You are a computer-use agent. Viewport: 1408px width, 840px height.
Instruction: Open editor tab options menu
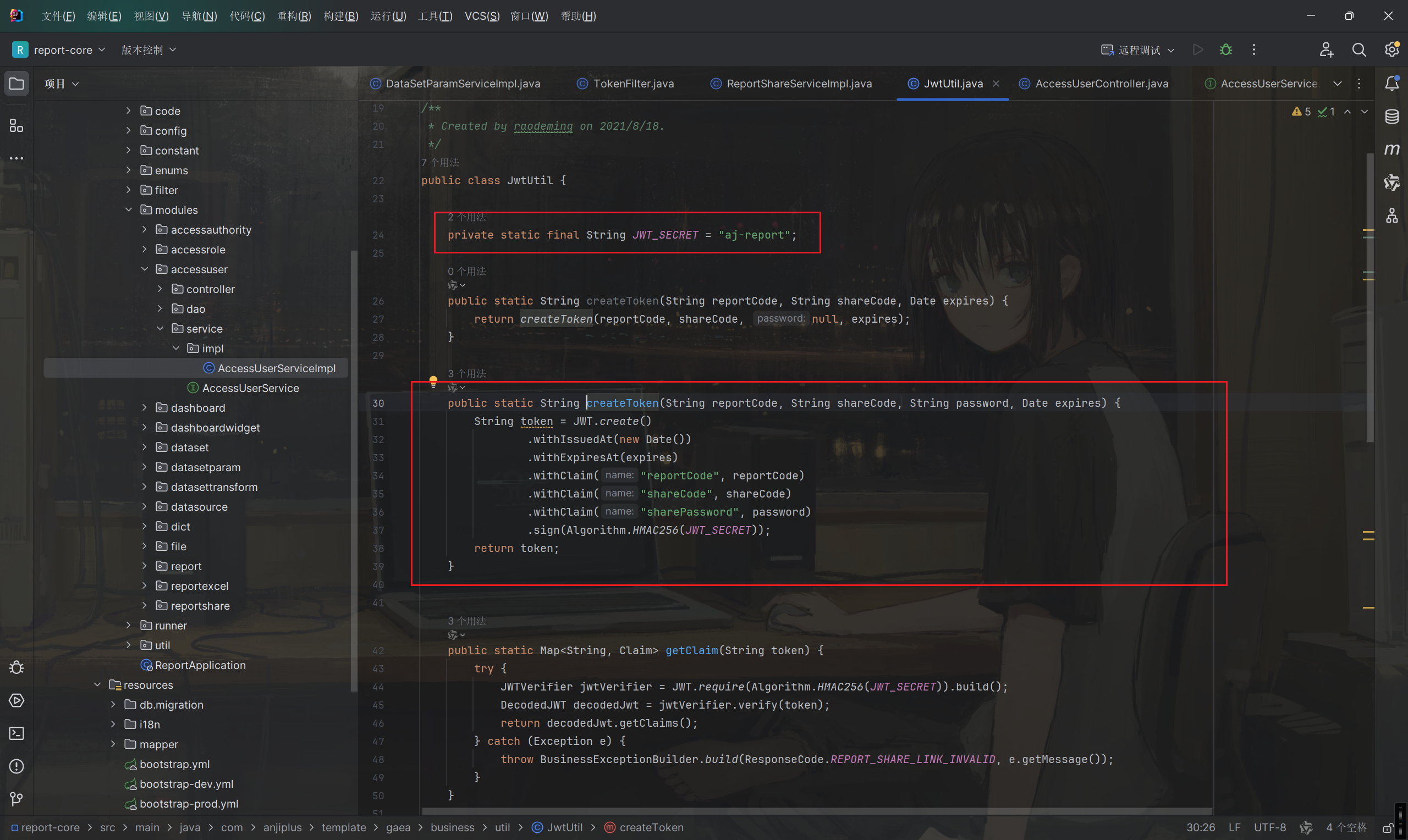click(x=1358, y=84)
